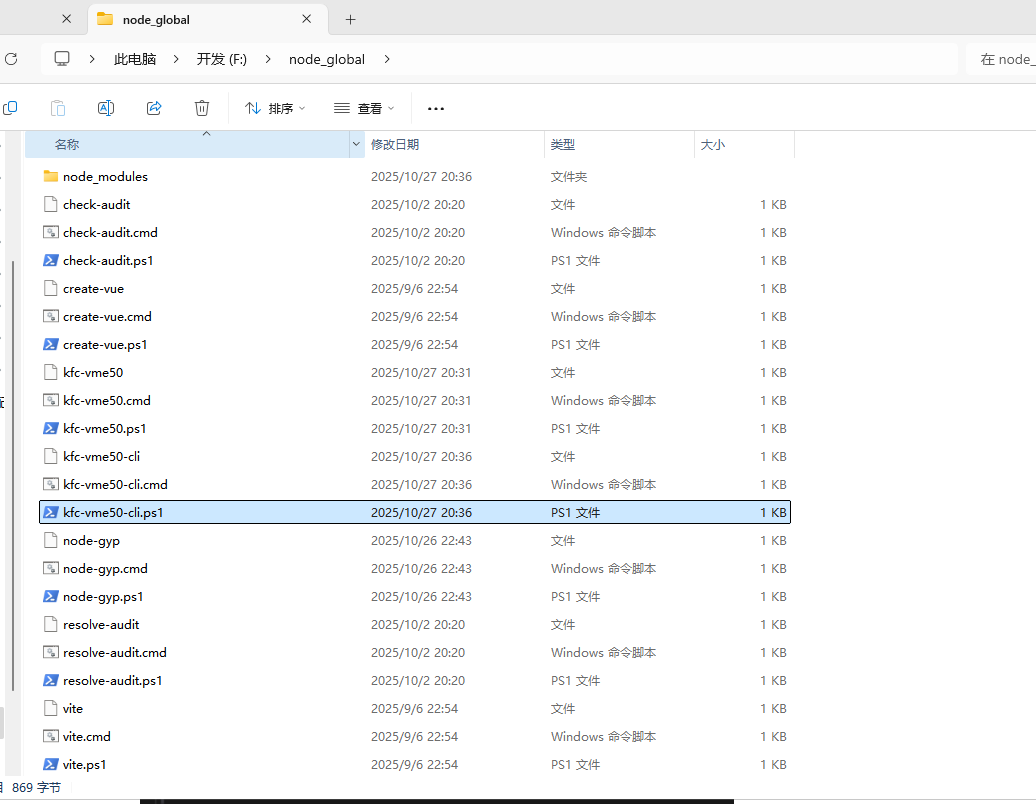The image size is (1036, 804).
Task: Sort by the 修改日期 column header
Action: [x=455, y=144]
